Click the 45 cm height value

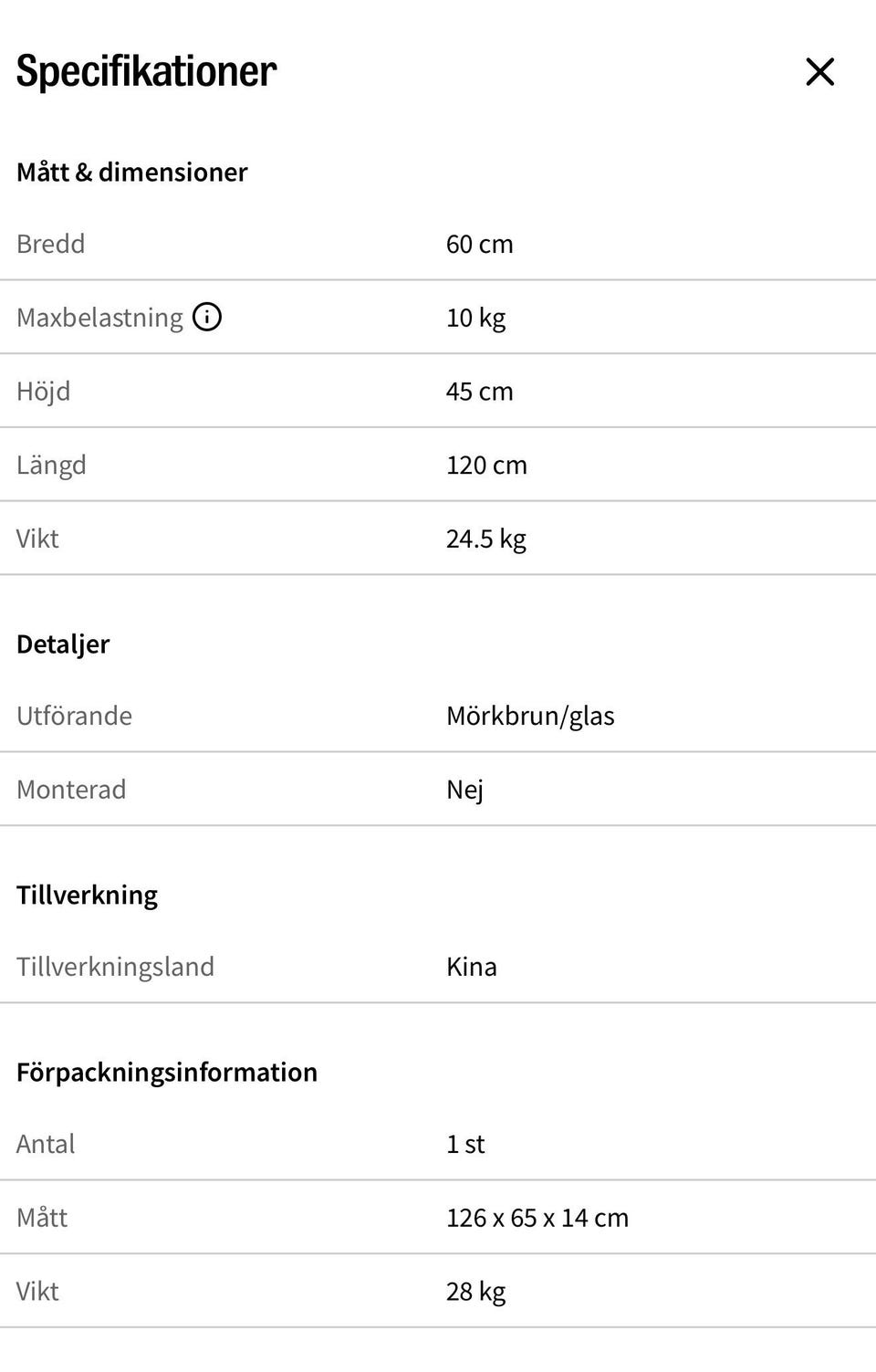pyautogui.click(x=479, y=392)
